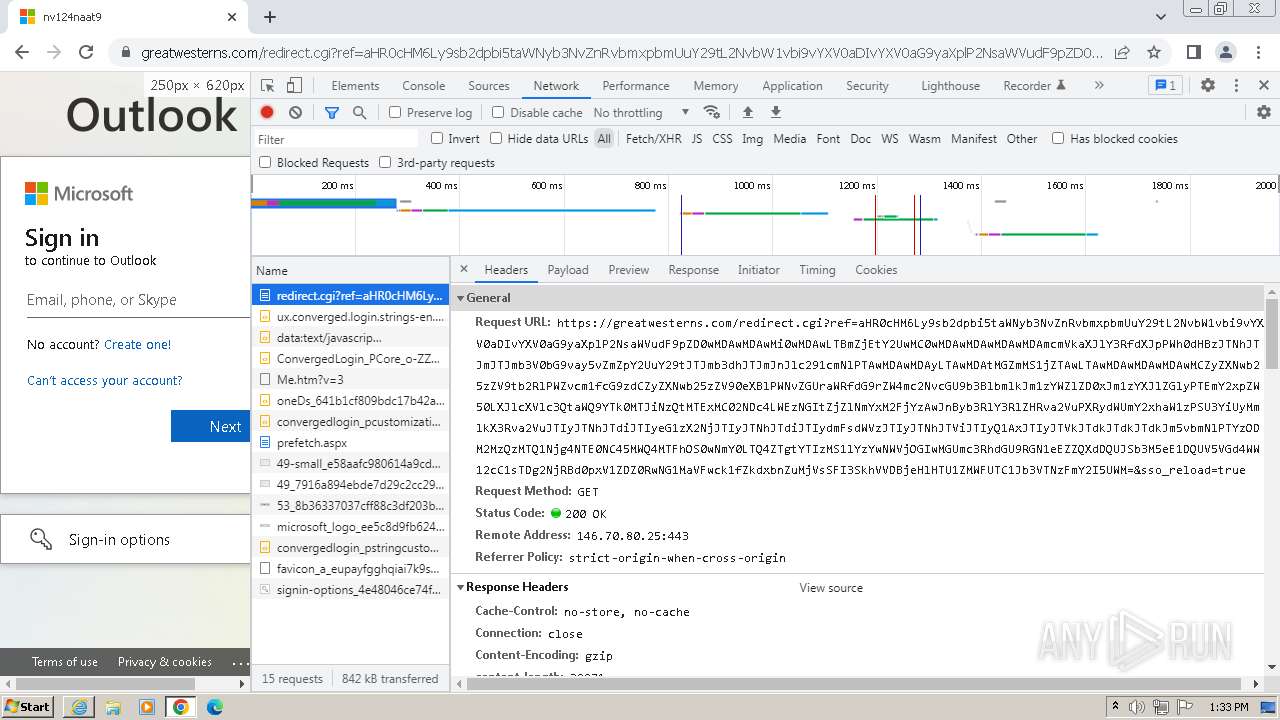1280x720 pixels.
Task: Open the console issues counter badge
Action: tap(1165, 86)
